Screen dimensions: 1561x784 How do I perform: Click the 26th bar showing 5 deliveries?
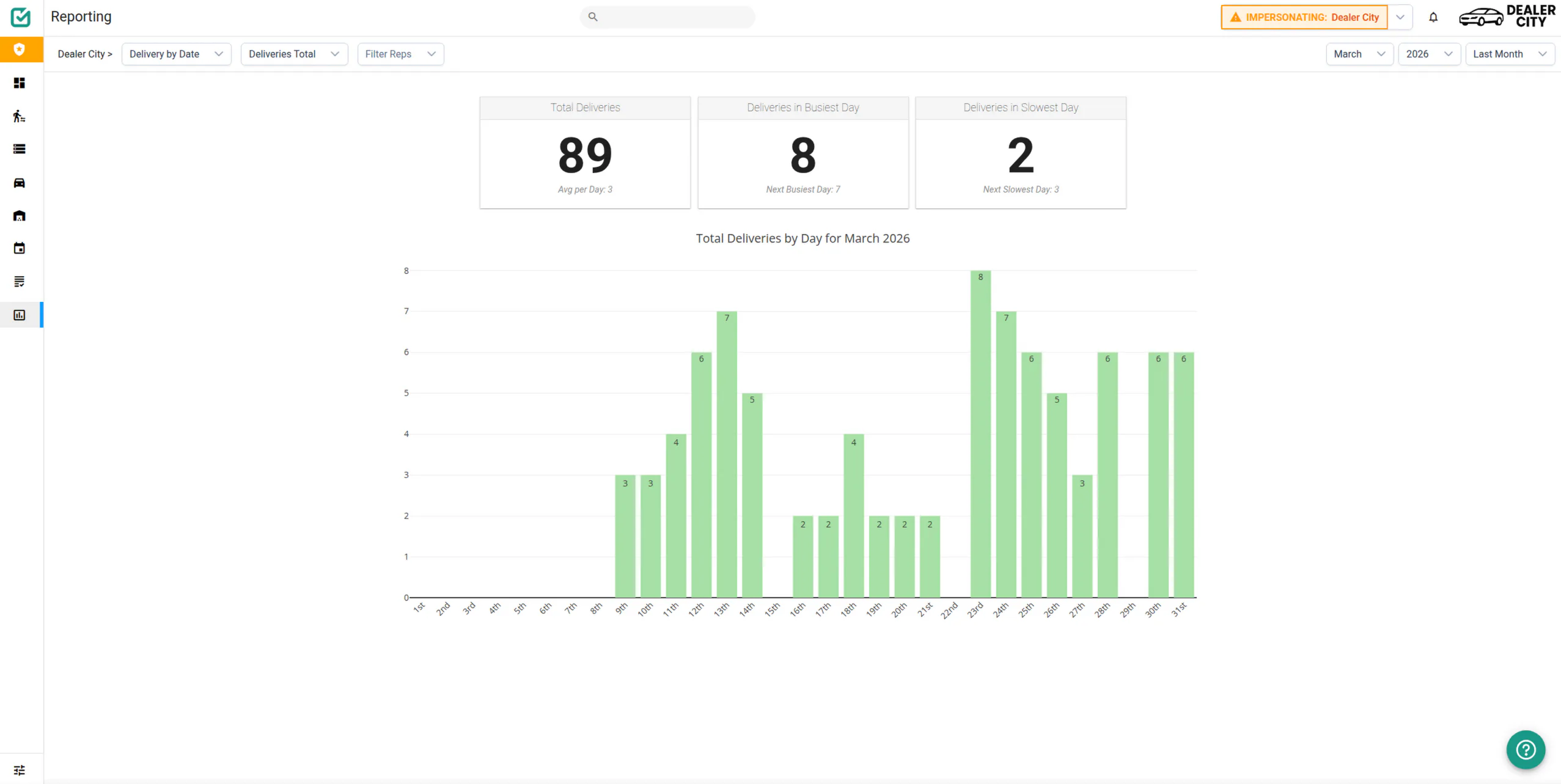pyautogui.click(x=1057, y=496)
